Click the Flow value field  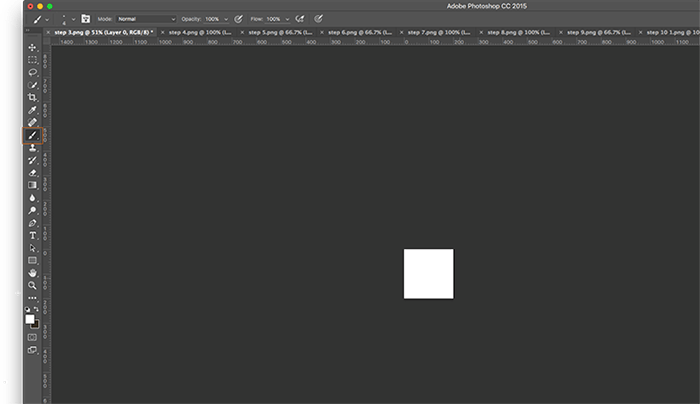[x=274, y=19]
